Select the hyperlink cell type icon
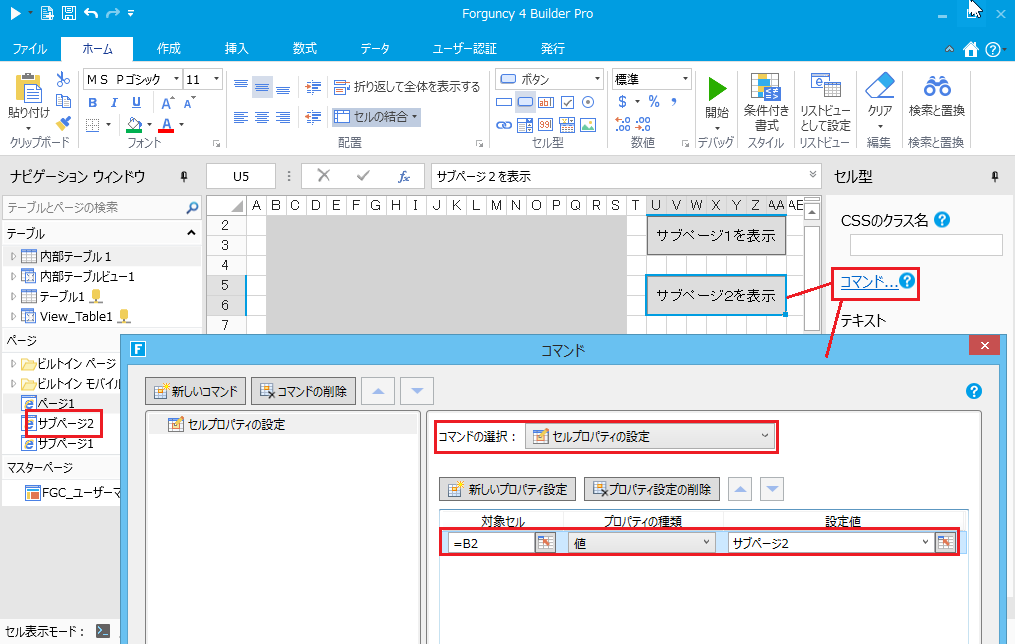 504,125
